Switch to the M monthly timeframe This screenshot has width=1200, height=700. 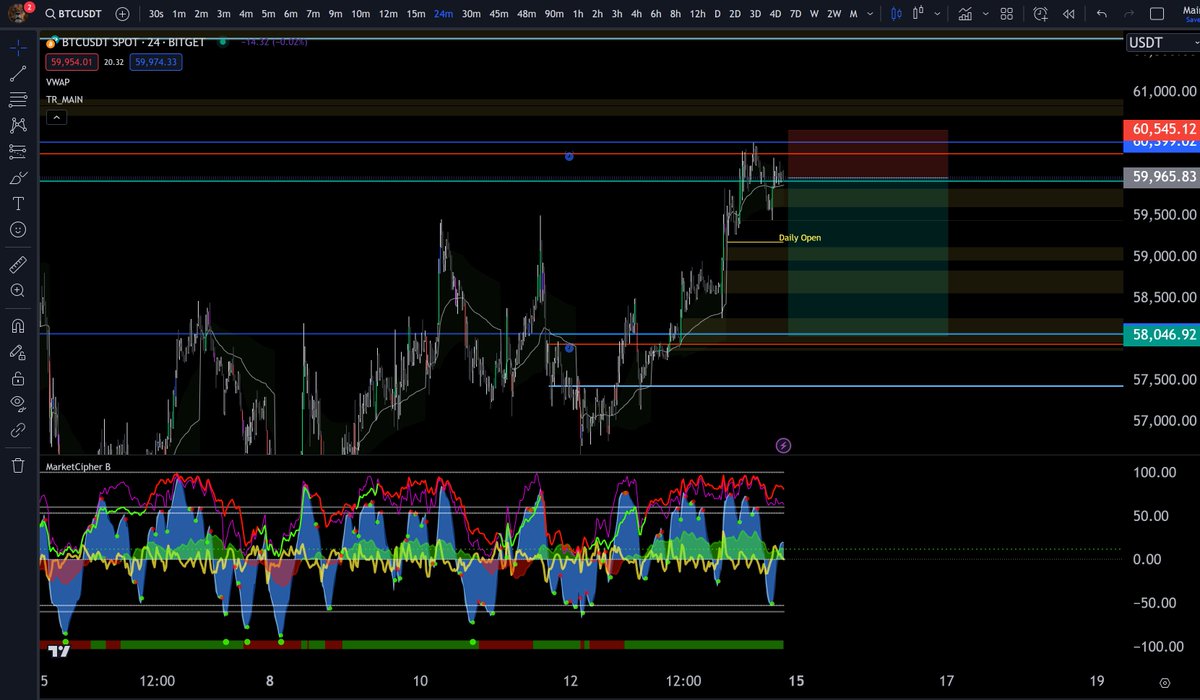click(853, 14)
